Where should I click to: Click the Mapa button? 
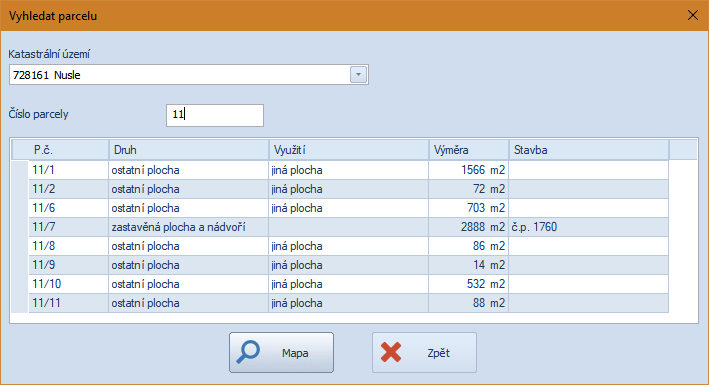pos(281,352)
